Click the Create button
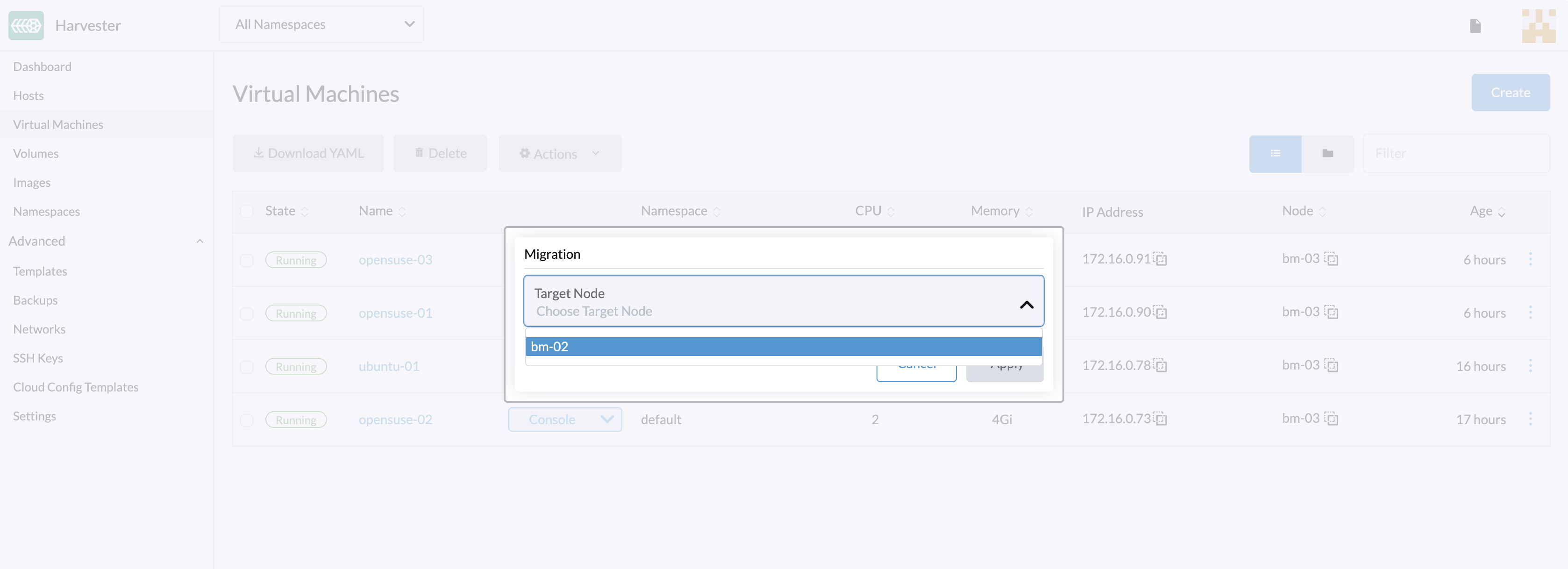Viewport: 1568px width, 569px height. pyautogui.click(x=1510, y=92)
